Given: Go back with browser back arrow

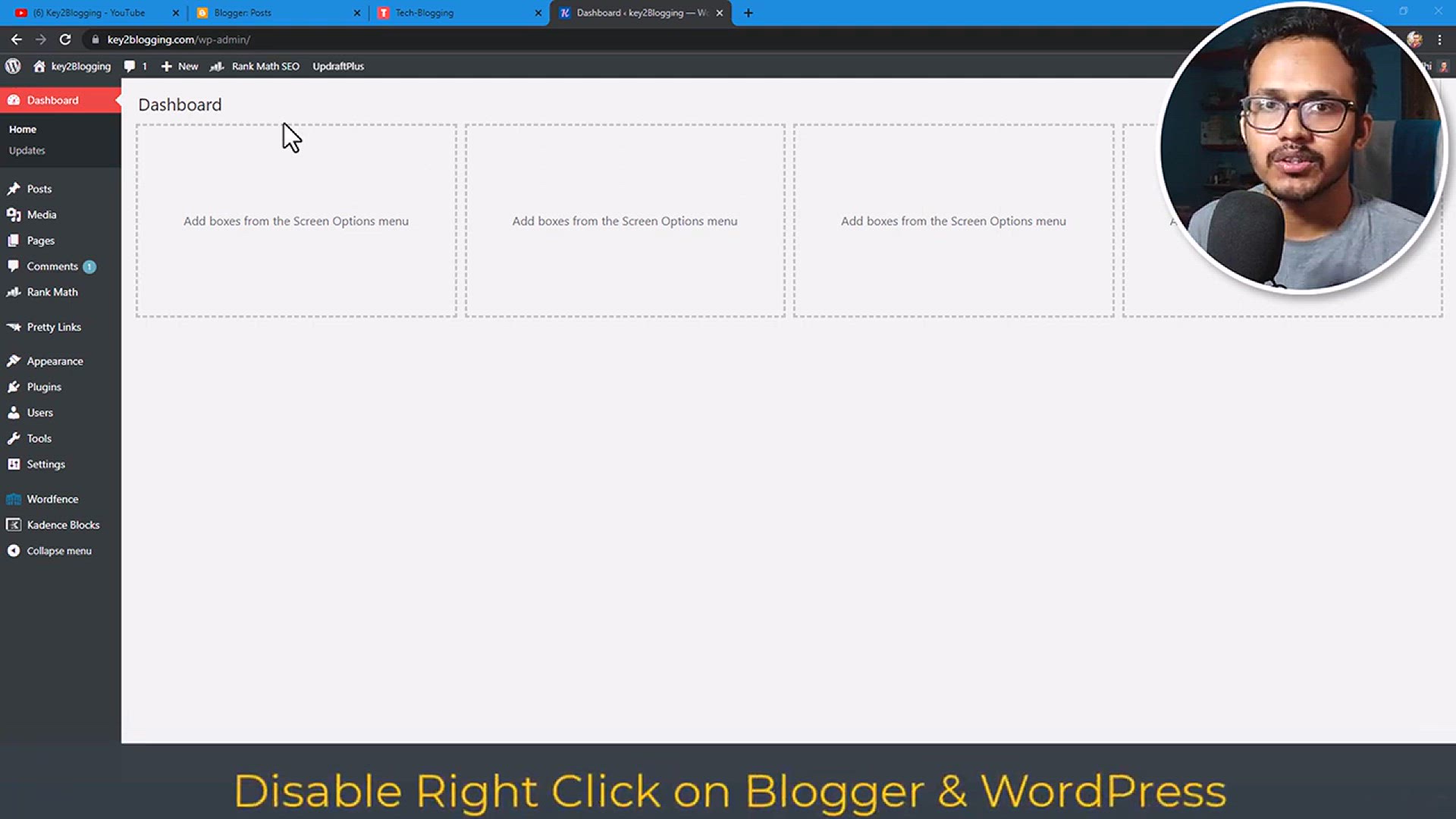Looking at the screenshot, I should (17, 39).
